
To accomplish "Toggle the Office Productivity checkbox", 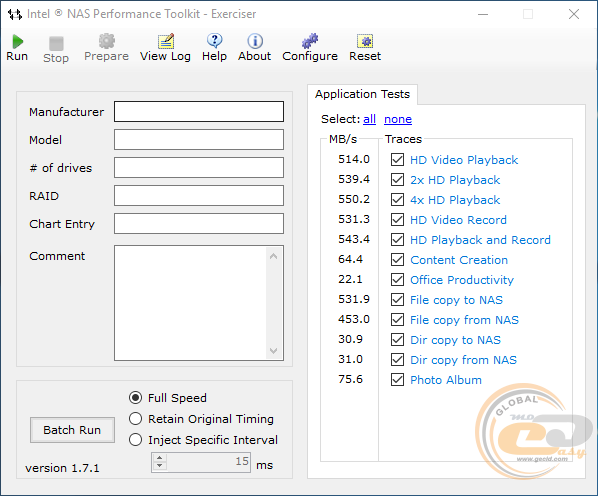I will click(x=397, y=279).
